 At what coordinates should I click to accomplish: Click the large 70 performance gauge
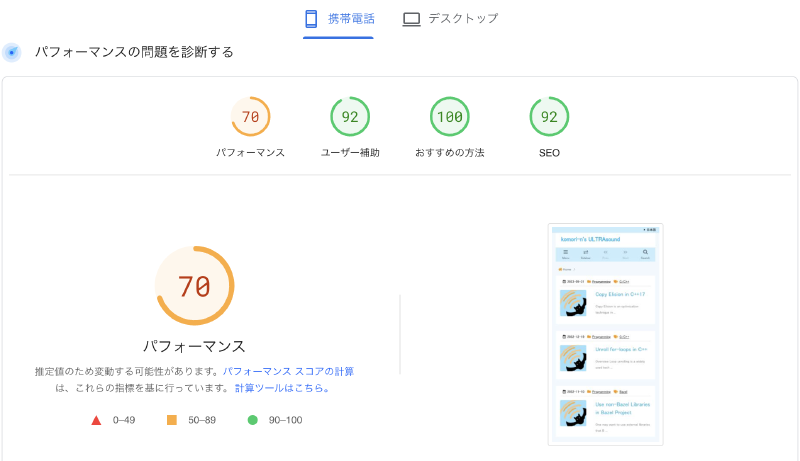(194, 286)
